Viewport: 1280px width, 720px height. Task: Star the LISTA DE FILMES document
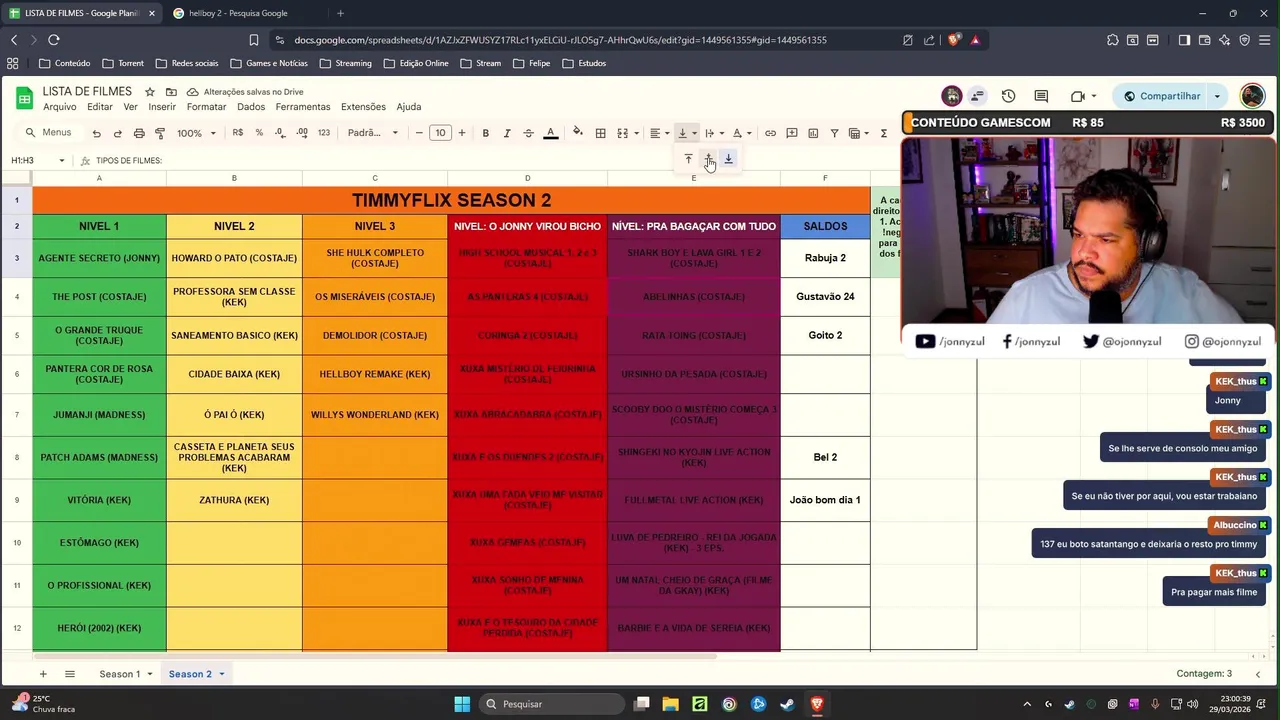(x=150, y=92)
